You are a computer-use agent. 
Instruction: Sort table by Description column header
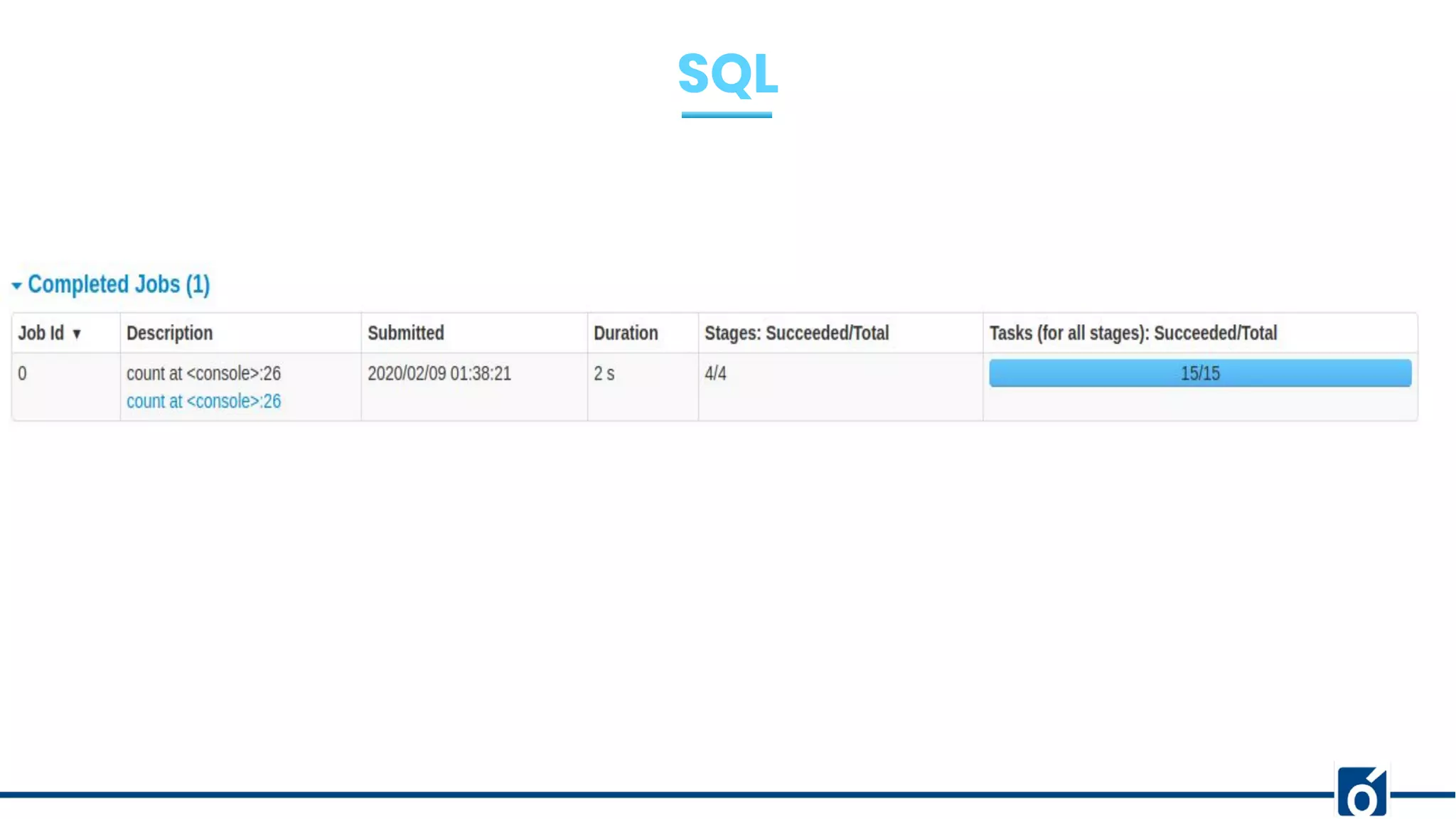point(169,333)
